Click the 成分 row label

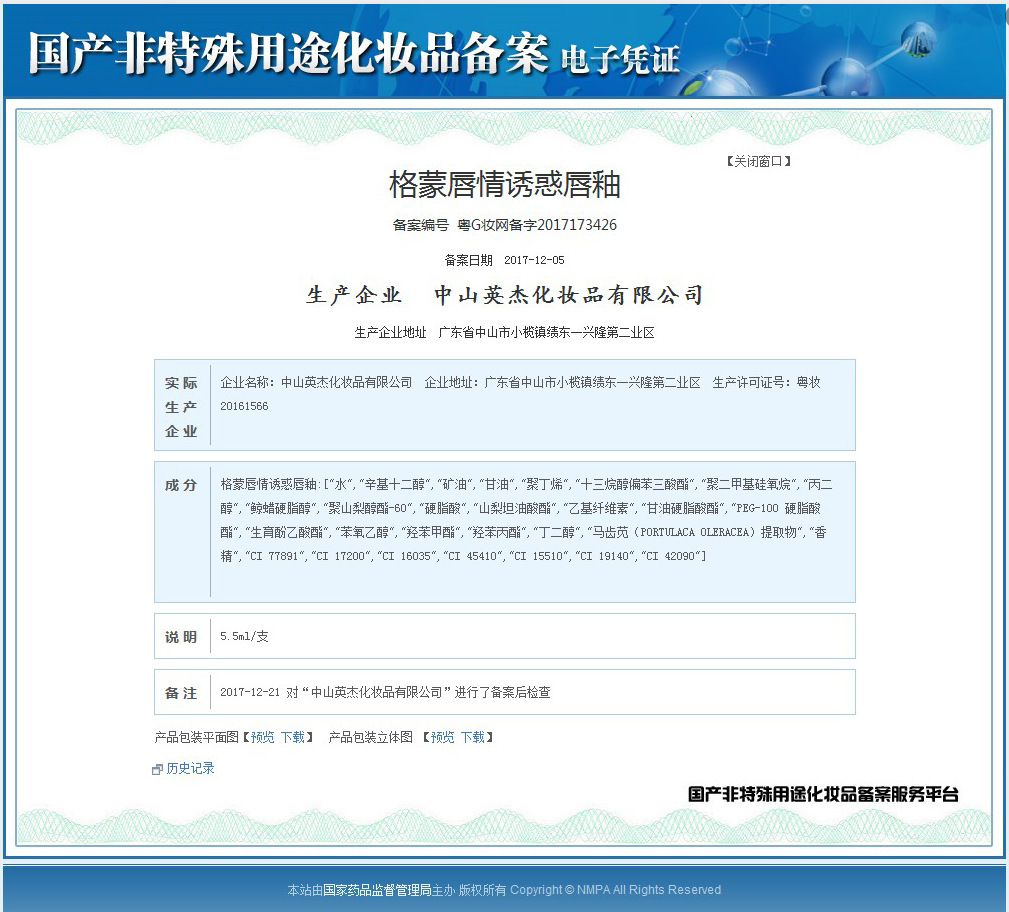181,485
